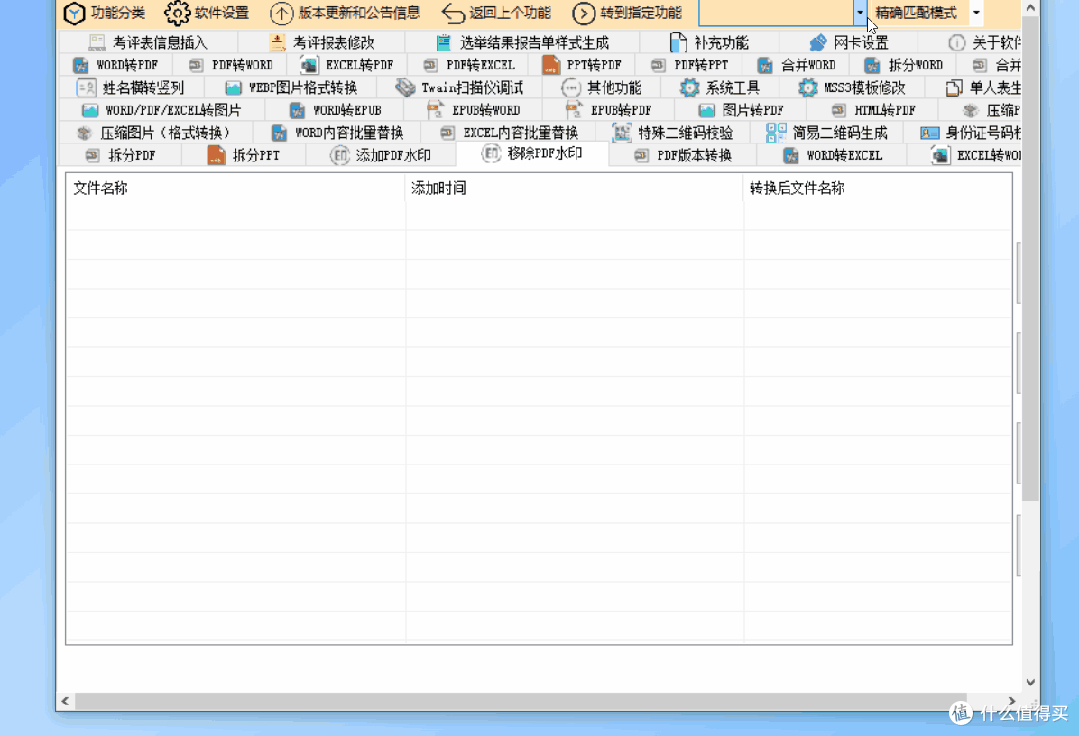
Task: Open the 其他功能 tab icon
Action: coord(570,88)
